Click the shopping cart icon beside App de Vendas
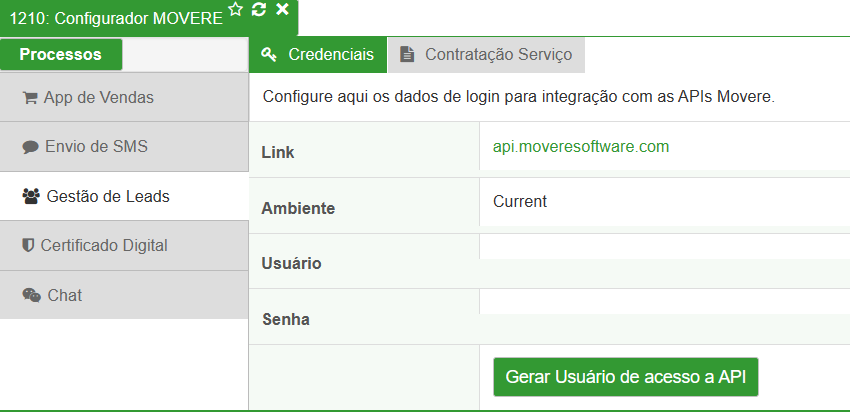850x416 pixels. (30, 98)
